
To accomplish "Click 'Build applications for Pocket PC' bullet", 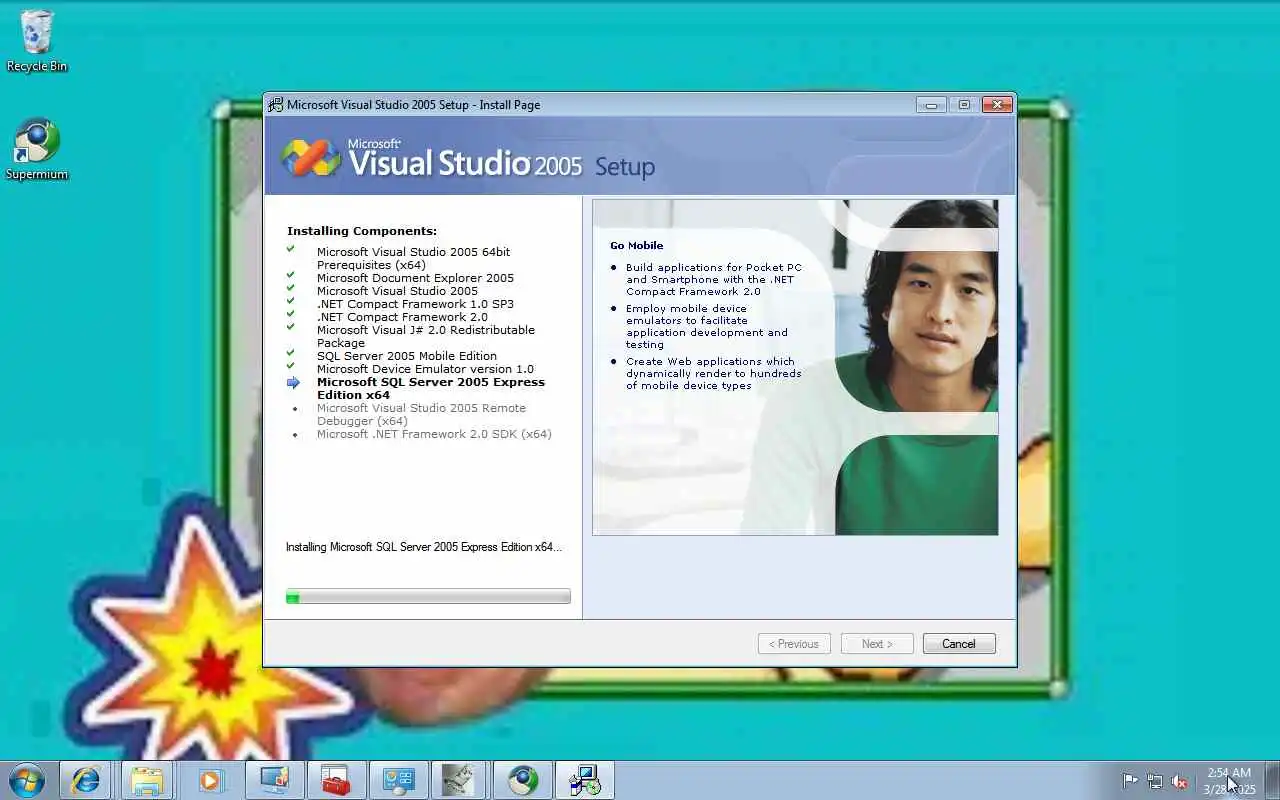I will pyautogui.click(x=714, y=279).
